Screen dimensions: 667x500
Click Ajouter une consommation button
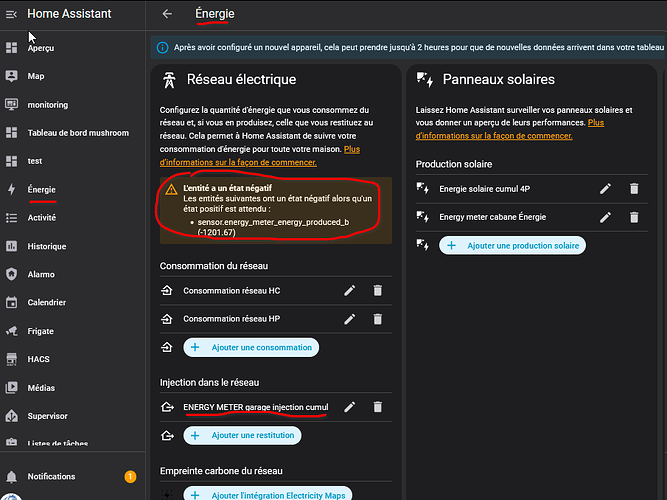click(x=251, y=347)
